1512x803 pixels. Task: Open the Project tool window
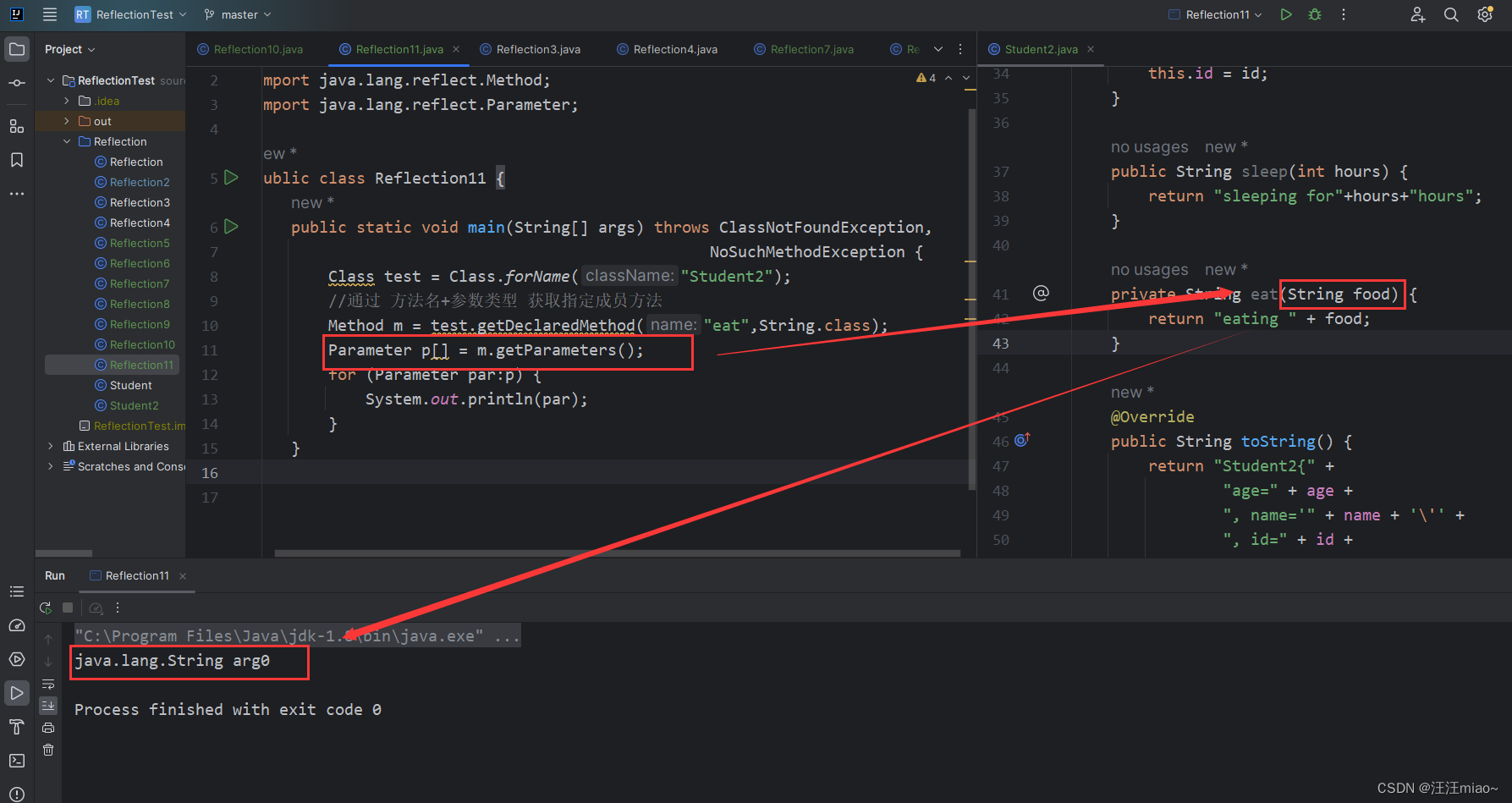(17, 49)
